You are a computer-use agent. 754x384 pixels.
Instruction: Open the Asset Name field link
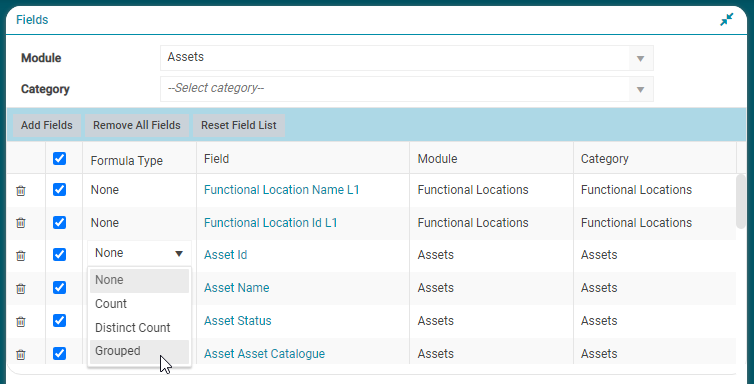[x=237, y=288]
